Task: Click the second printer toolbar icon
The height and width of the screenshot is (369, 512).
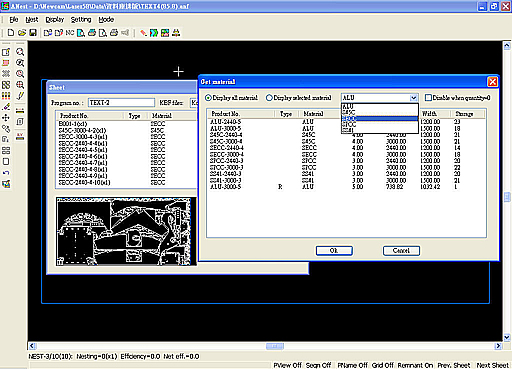Action: [x=114, y=33]
